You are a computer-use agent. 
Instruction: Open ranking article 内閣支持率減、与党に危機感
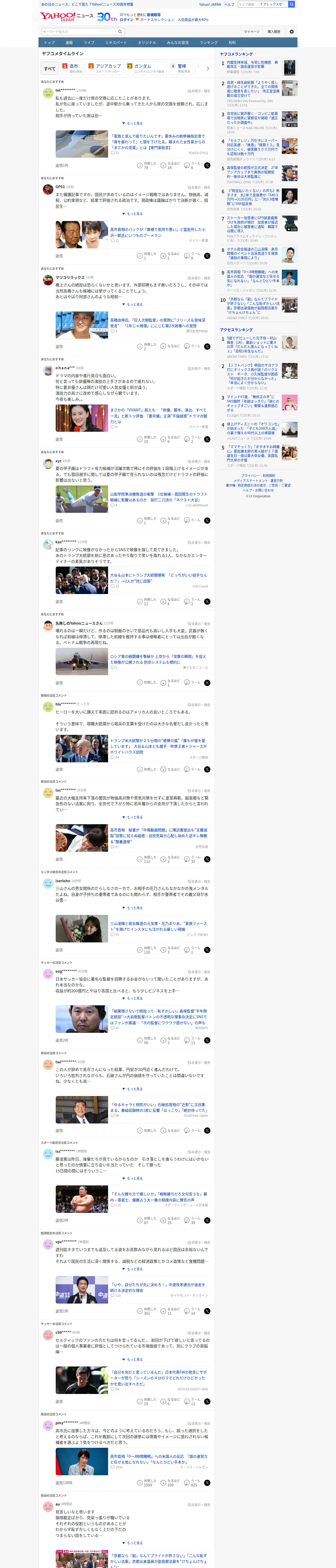[253, 64]
